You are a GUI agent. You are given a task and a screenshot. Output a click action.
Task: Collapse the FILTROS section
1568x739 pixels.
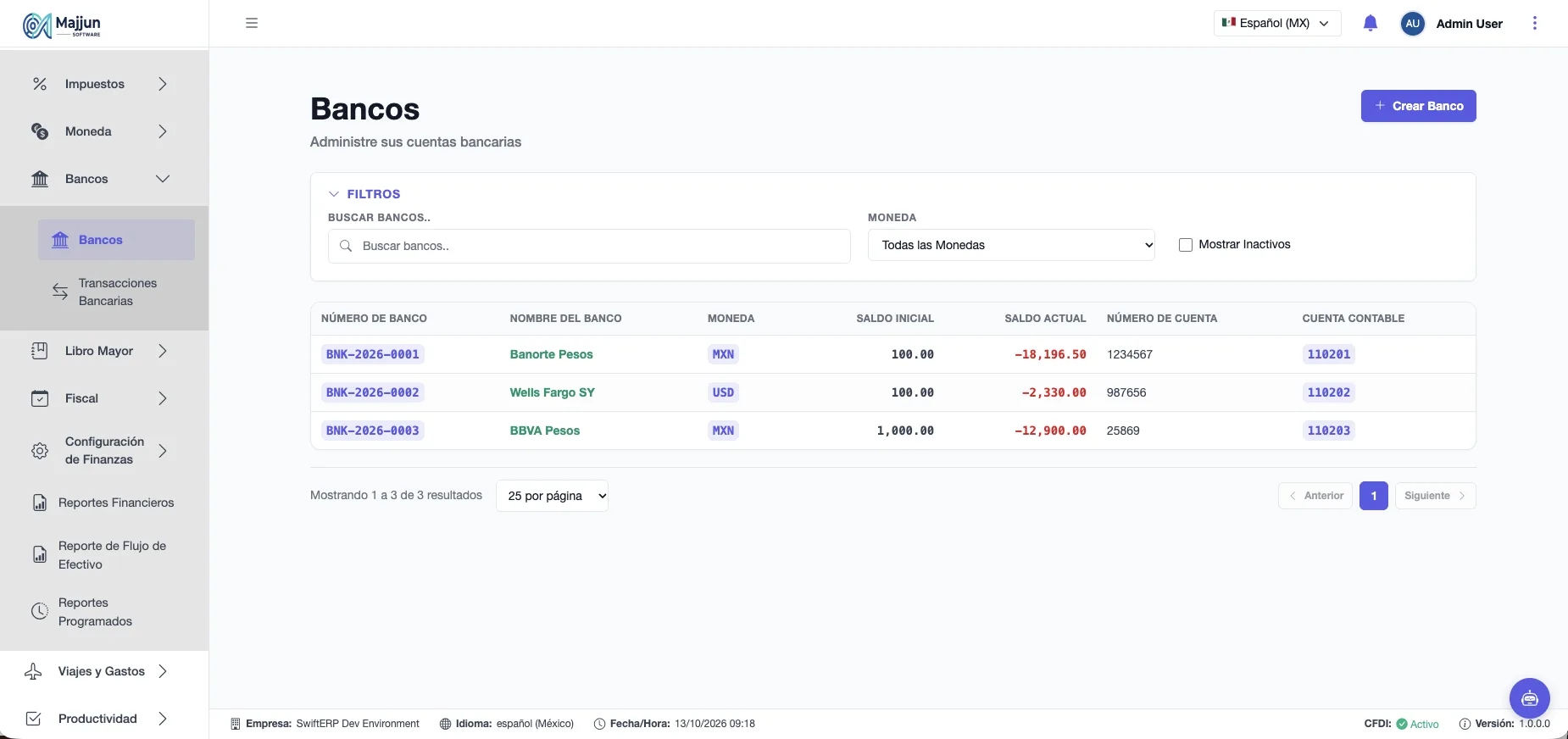364,194
